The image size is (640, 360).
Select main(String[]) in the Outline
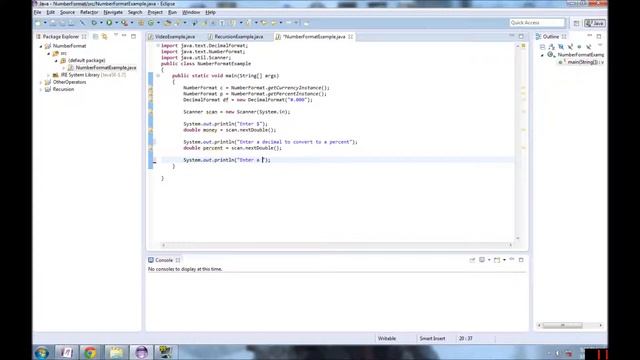[582, 62]
